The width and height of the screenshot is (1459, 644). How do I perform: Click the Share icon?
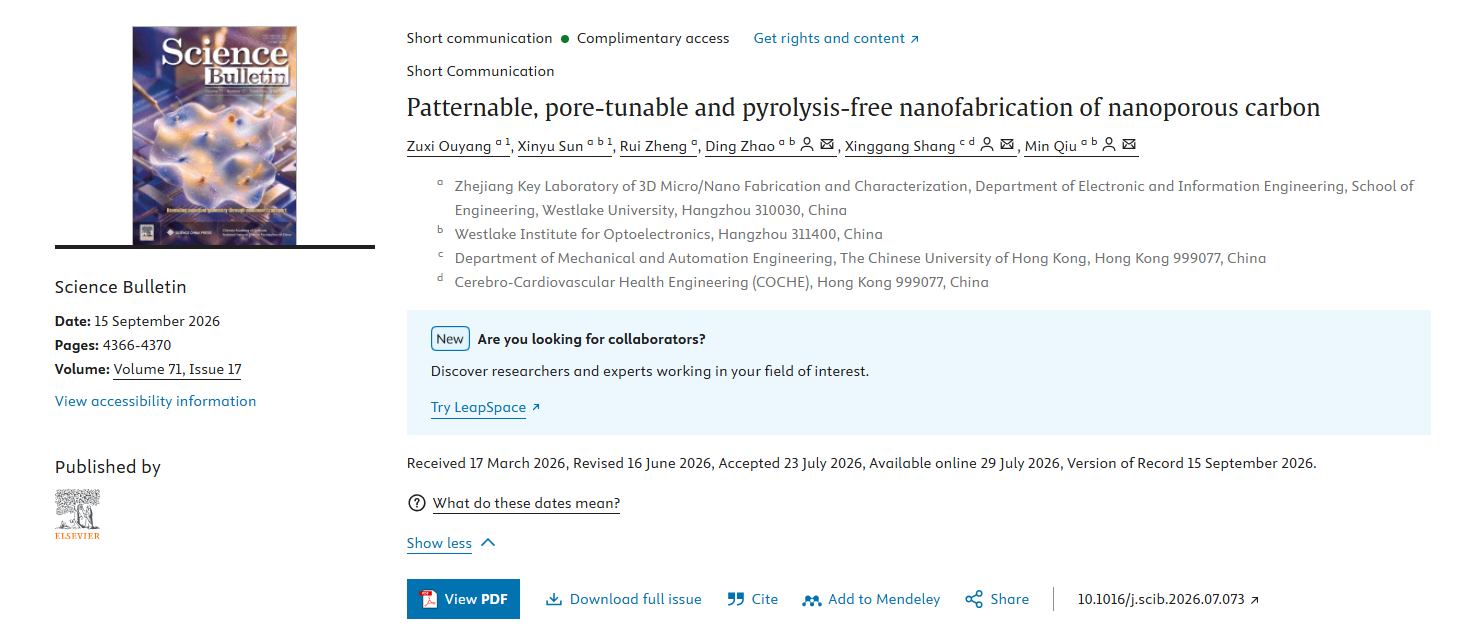pos(974,599)
